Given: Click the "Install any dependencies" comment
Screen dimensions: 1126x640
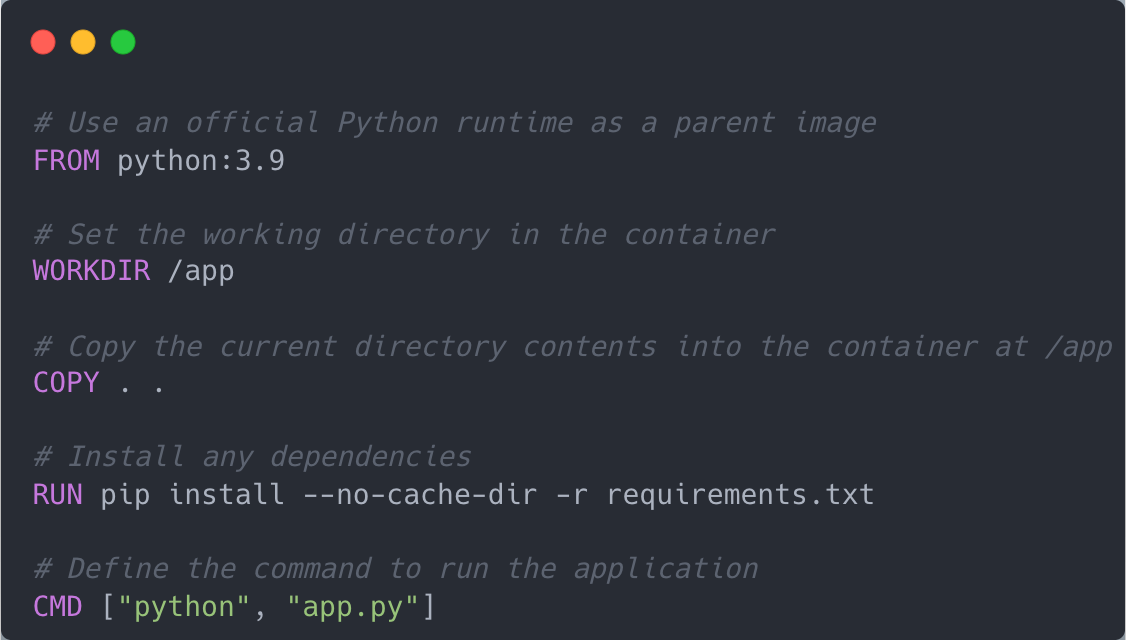Looking at the screenshot, I should (252, 457).
